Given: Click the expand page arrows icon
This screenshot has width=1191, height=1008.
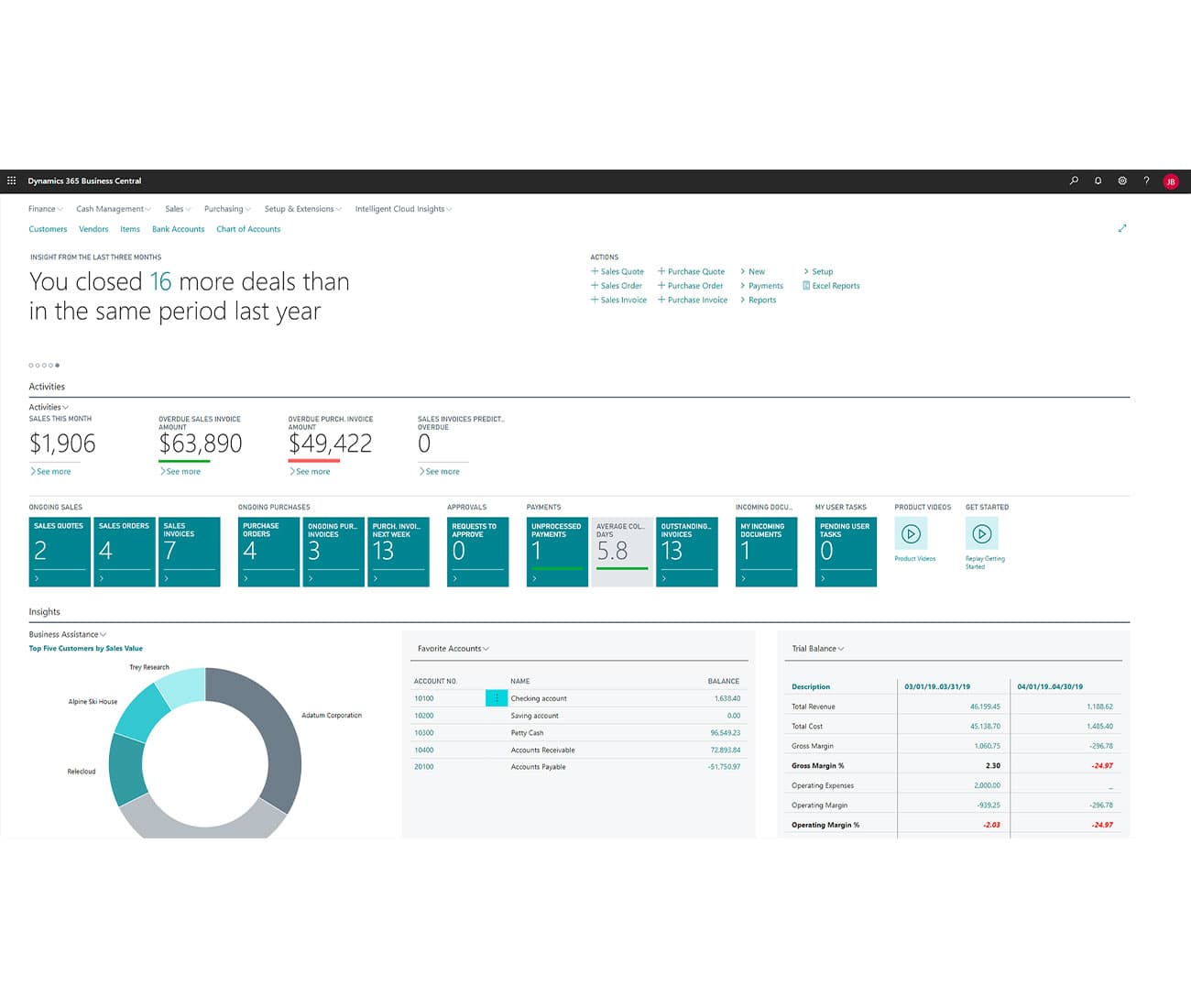Looking at the screenshot, I should 1121,228.
